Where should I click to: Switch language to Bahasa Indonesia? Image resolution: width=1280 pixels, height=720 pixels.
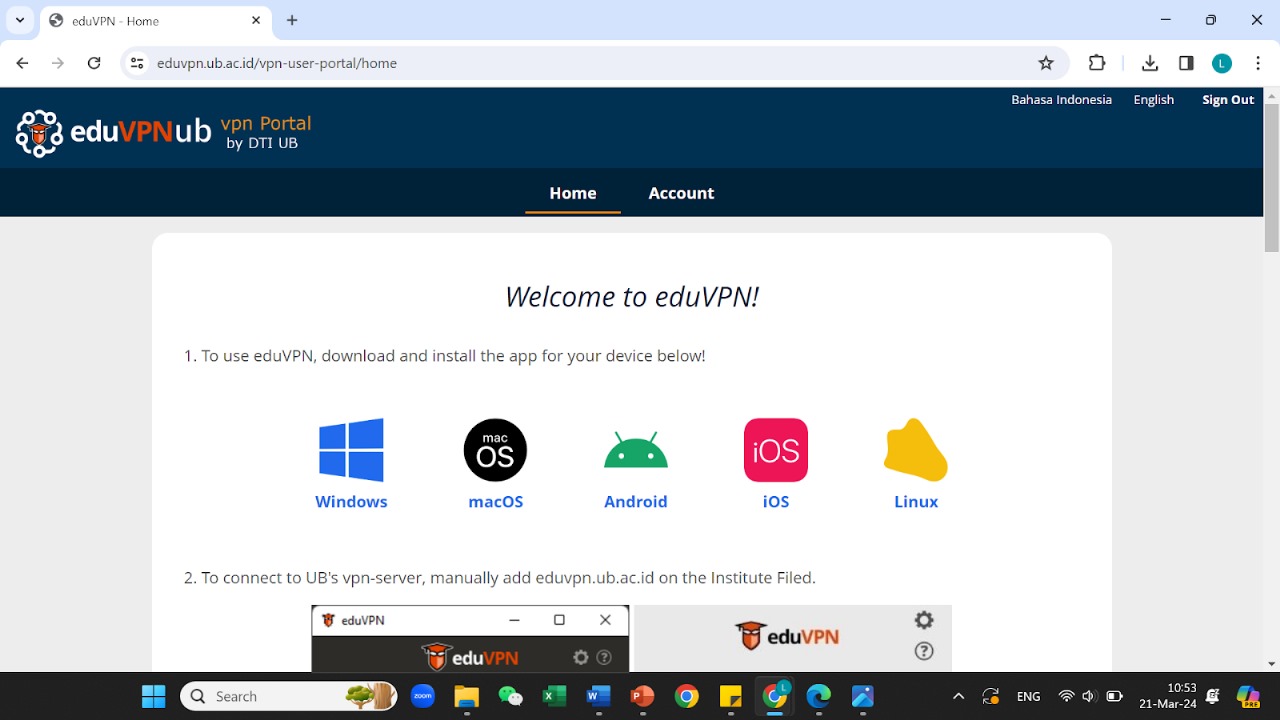tap(1061, 99)
